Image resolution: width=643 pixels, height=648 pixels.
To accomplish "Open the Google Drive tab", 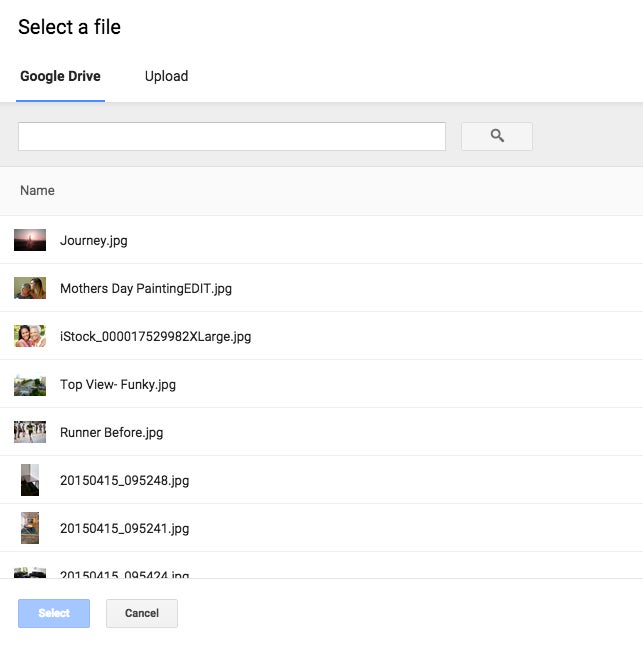I will pos(60,77).
